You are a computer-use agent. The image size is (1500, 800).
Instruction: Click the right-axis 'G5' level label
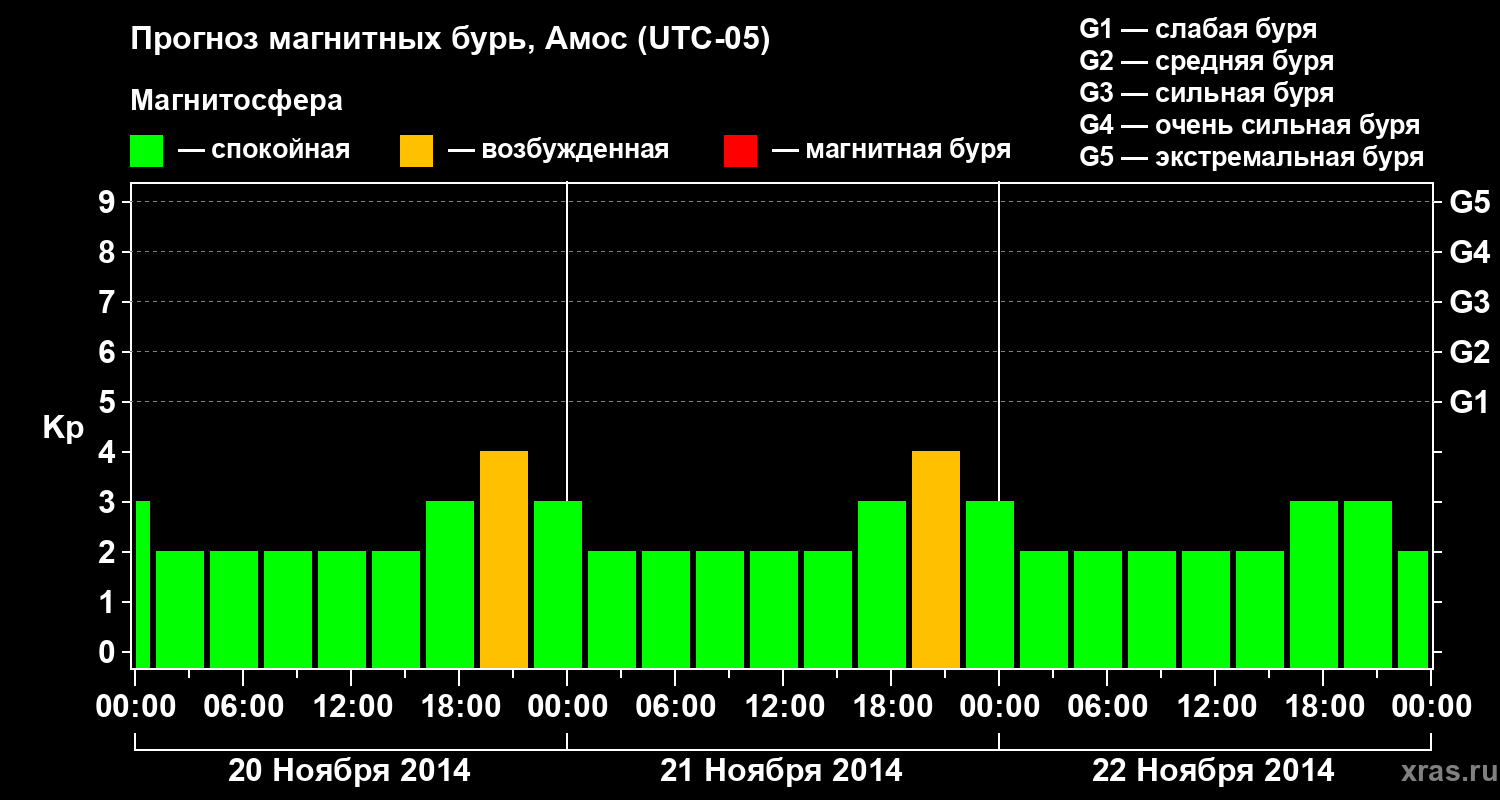[x=1469, y=202]
